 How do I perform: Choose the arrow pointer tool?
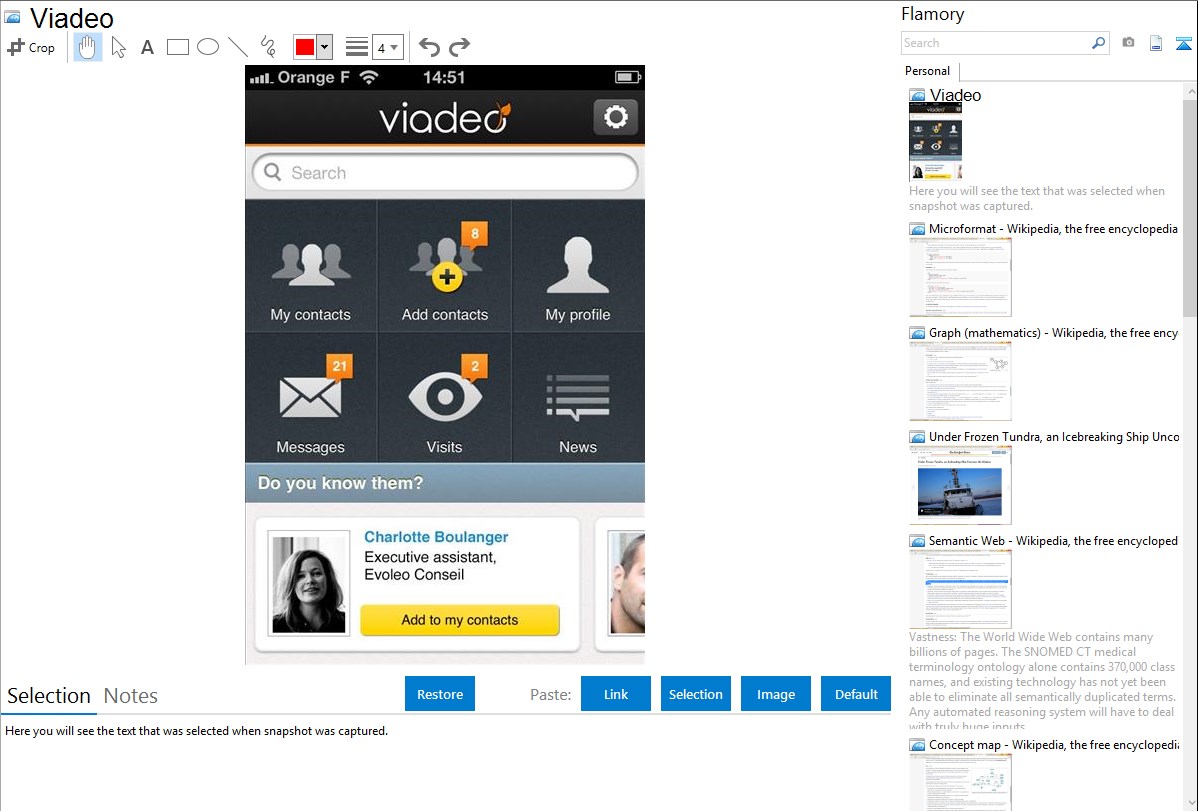point(118,47)
